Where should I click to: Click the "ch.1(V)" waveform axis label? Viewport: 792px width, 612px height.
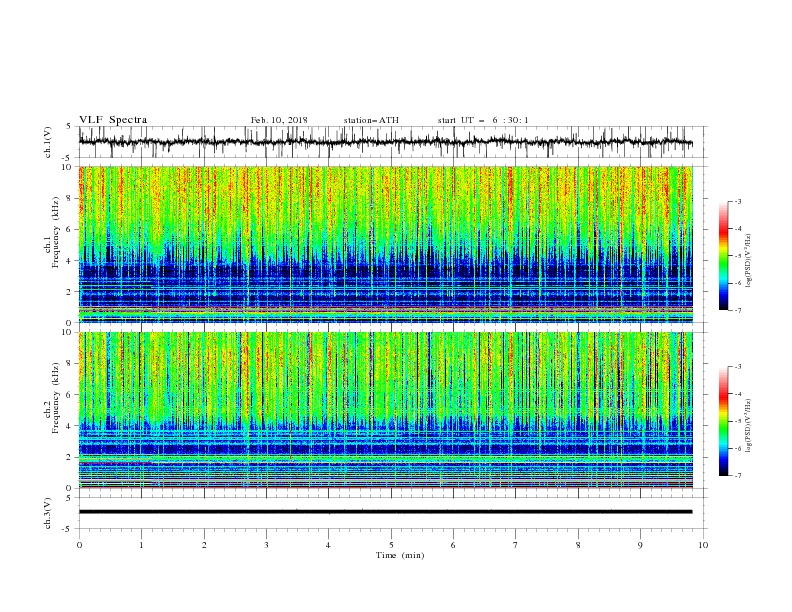(48, 142)
